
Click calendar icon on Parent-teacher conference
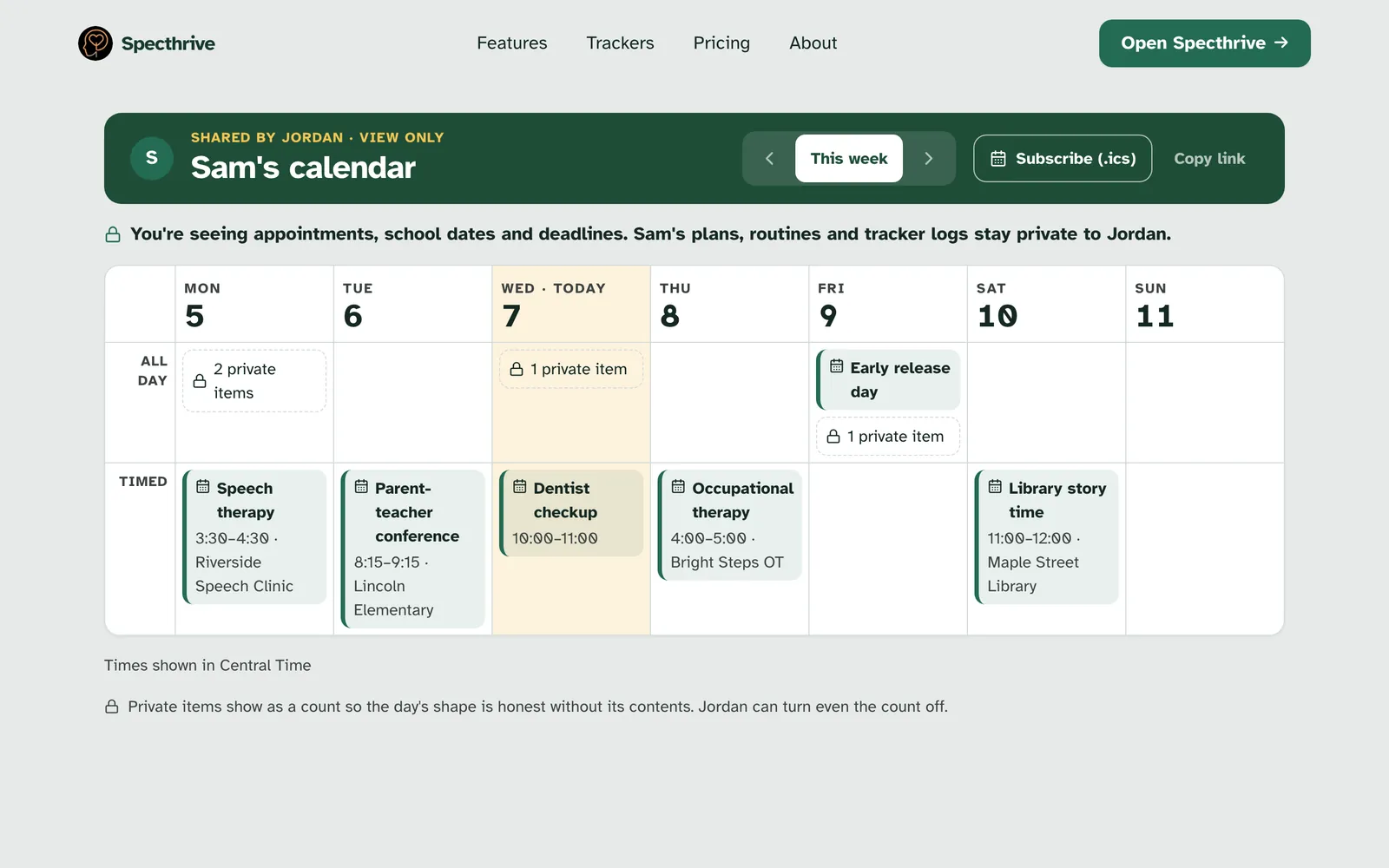361,487
